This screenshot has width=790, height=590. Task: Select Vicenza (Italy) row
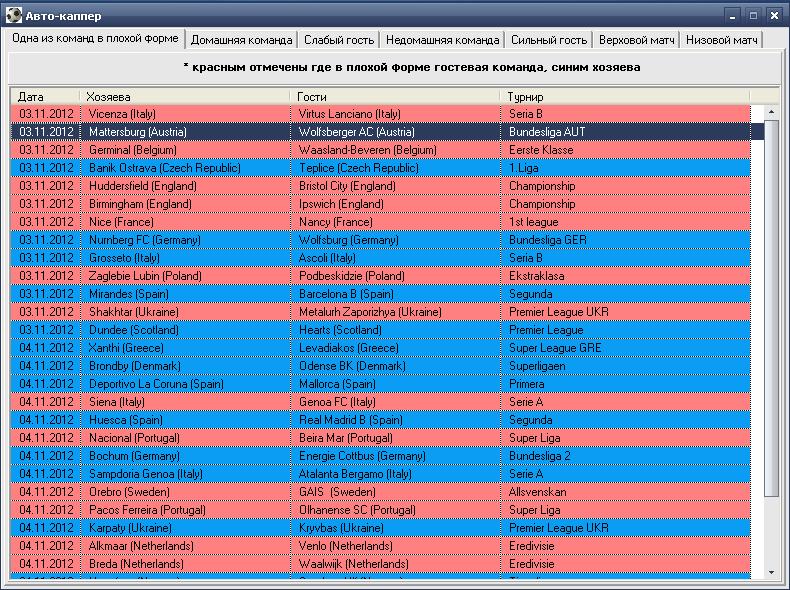tap(380, 114)
